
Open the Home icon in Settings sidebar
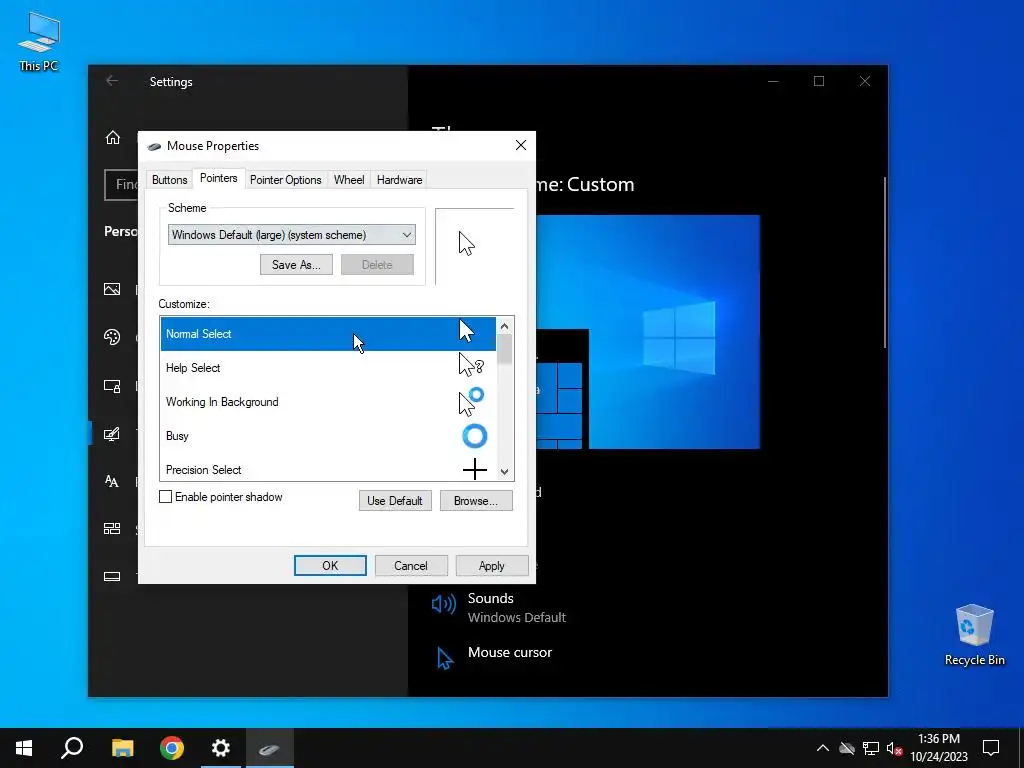[112, 137]
